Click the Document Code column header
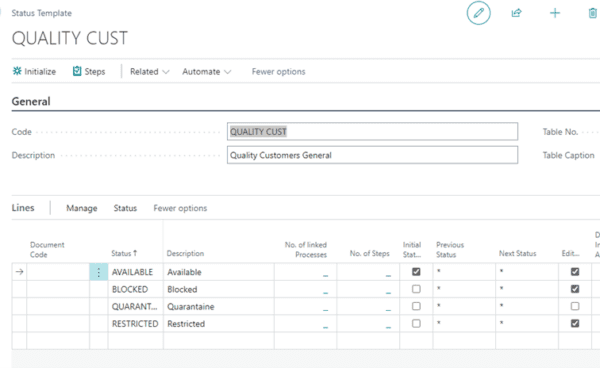The image size is (600, 368). click(47, 249)
